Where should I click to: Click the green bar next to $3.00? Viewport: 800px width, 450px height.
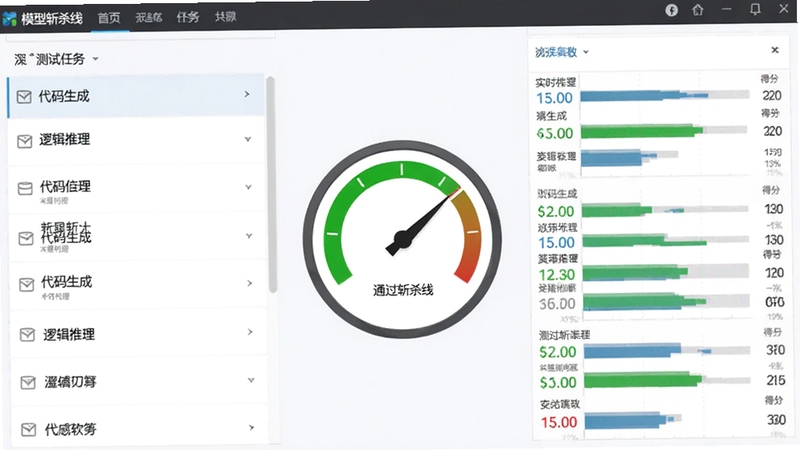point(643,381)
